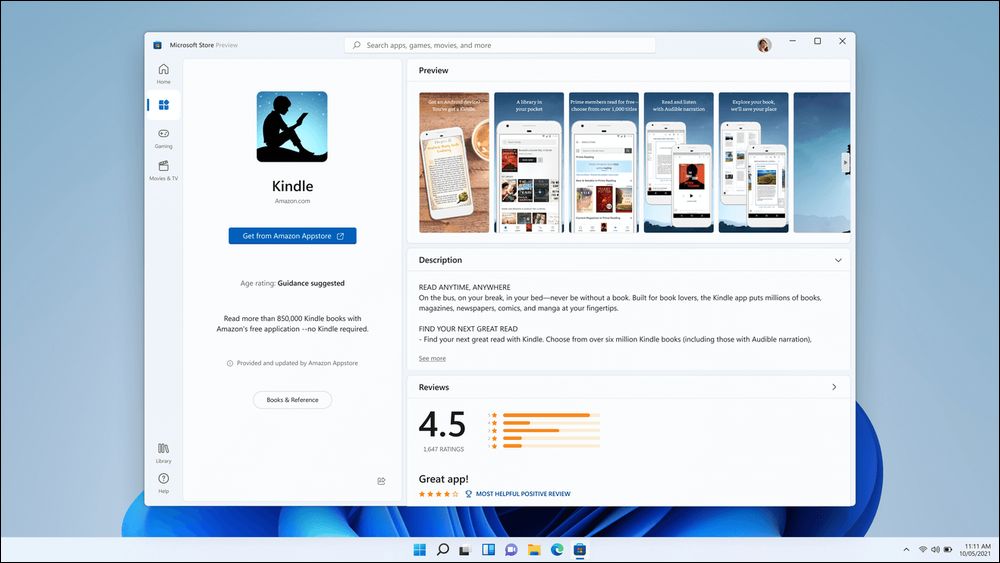Viewport: 1000px width, 563px height.
Task: Click the 1-star rating bar
Action: coord(551,446)
